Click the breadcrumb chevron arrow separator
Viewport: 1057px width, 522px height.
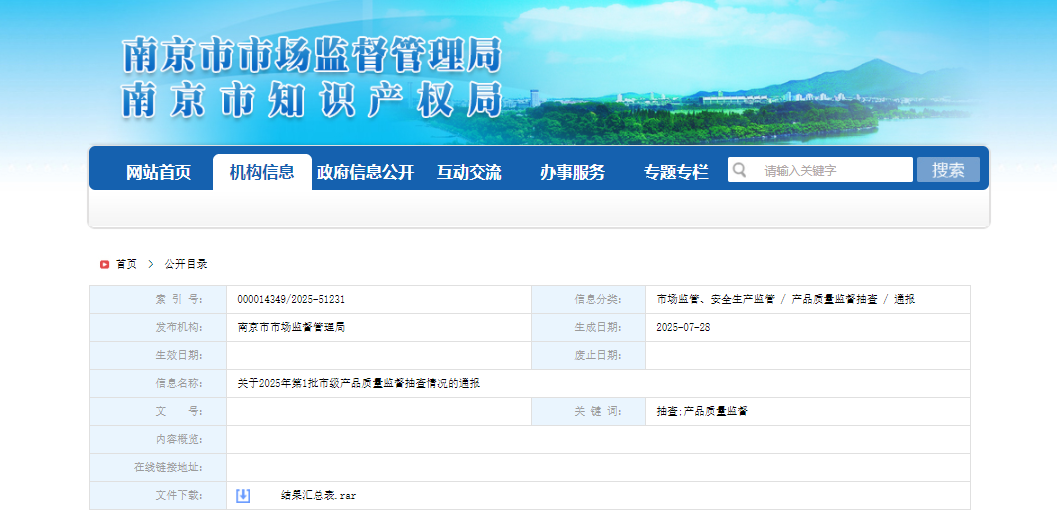[x=151, y=264]
